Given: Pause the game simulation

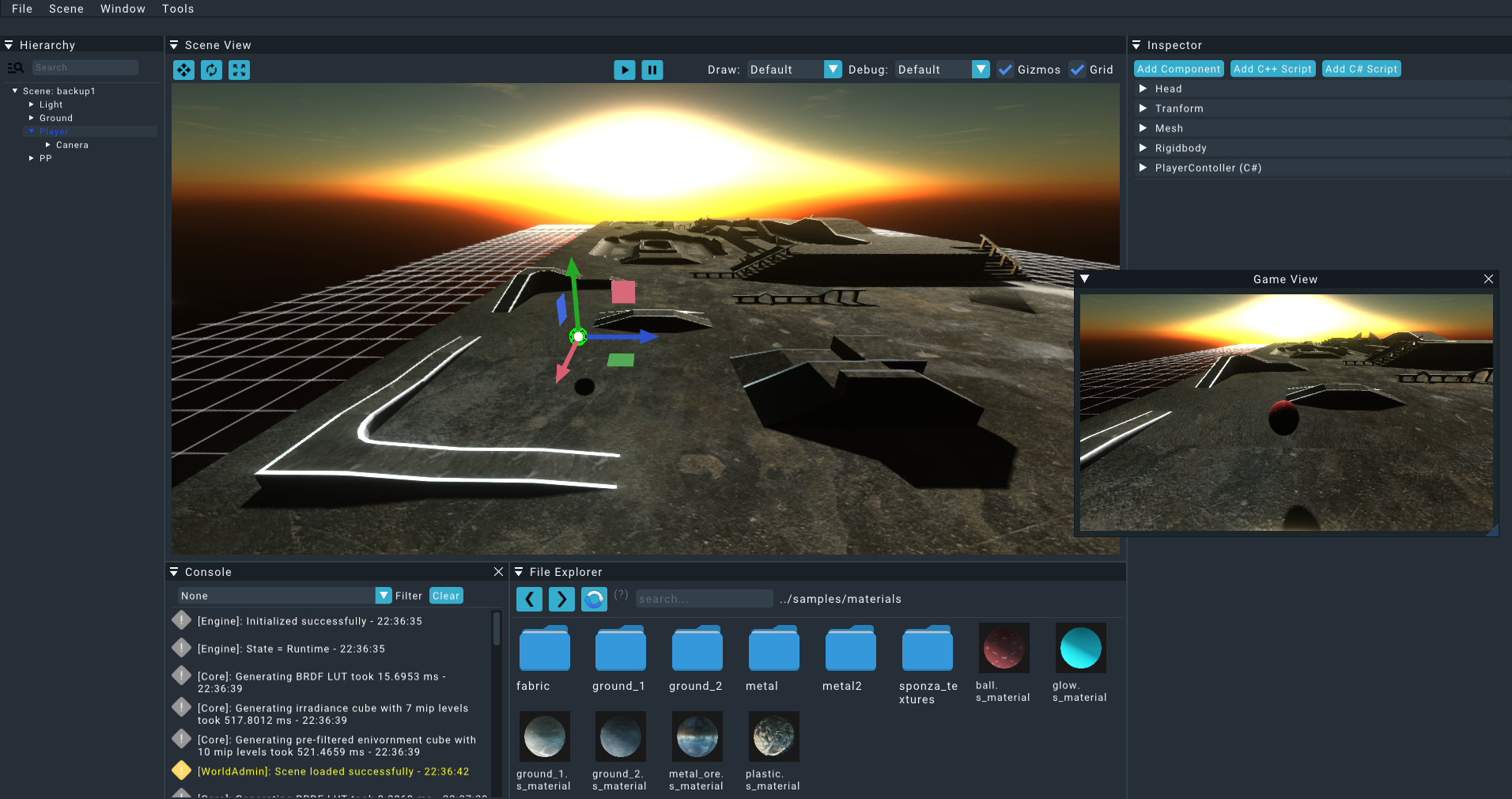Looking at the screenshot, I should (652, 70).
